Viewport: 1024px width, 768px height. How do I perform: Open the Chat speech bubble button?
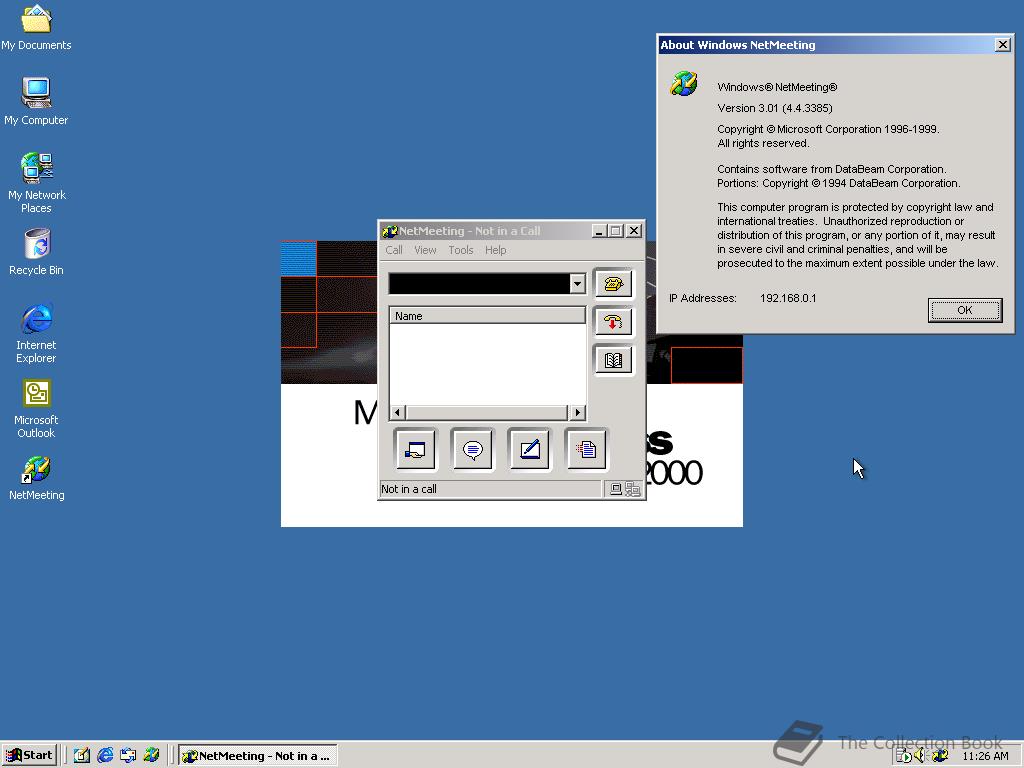pos(472,449)
